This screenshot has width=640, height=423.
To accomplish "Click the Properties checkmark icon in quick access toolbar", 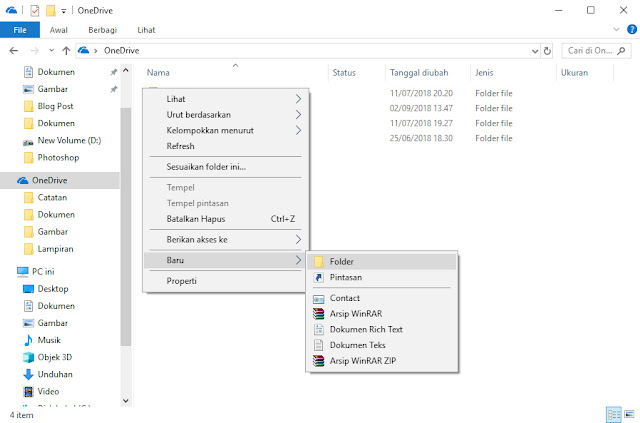I will 35,10.
